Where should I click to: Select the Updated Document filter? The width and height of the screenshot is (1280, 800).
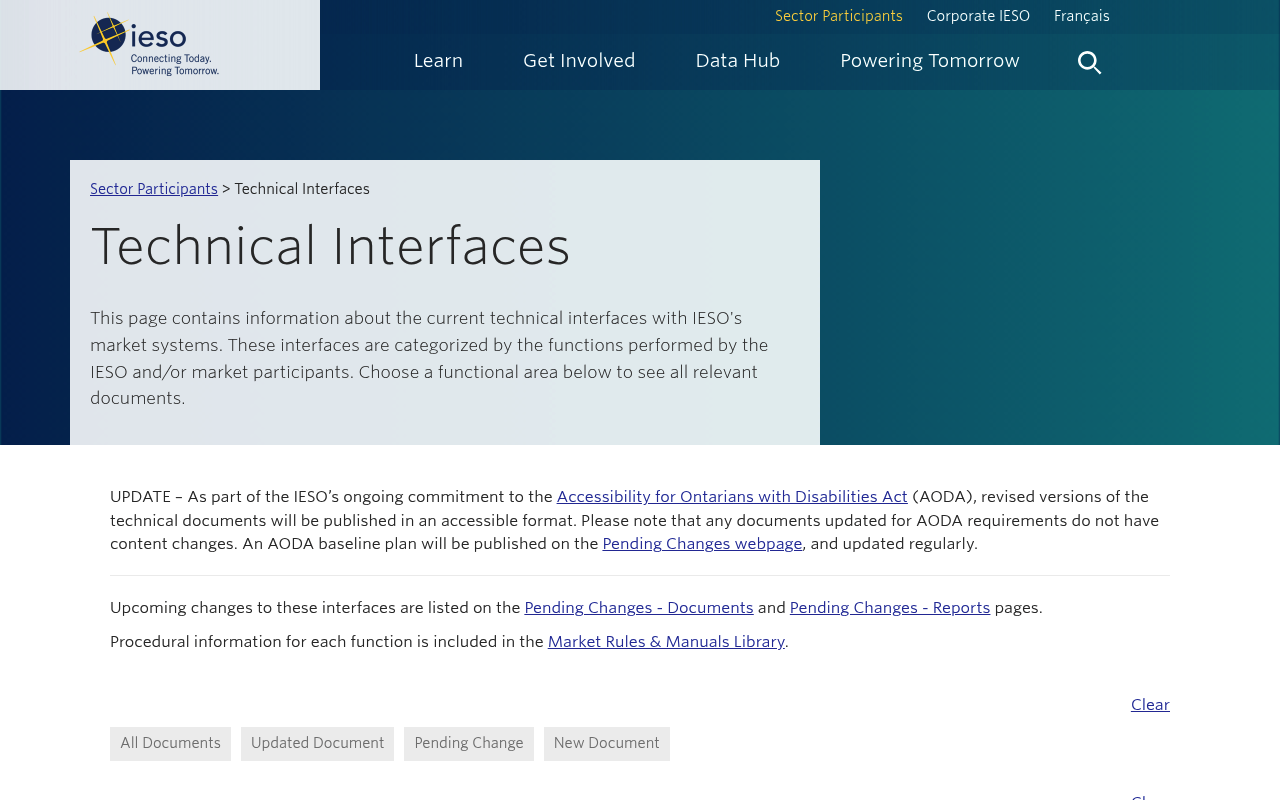click(317, 744)
